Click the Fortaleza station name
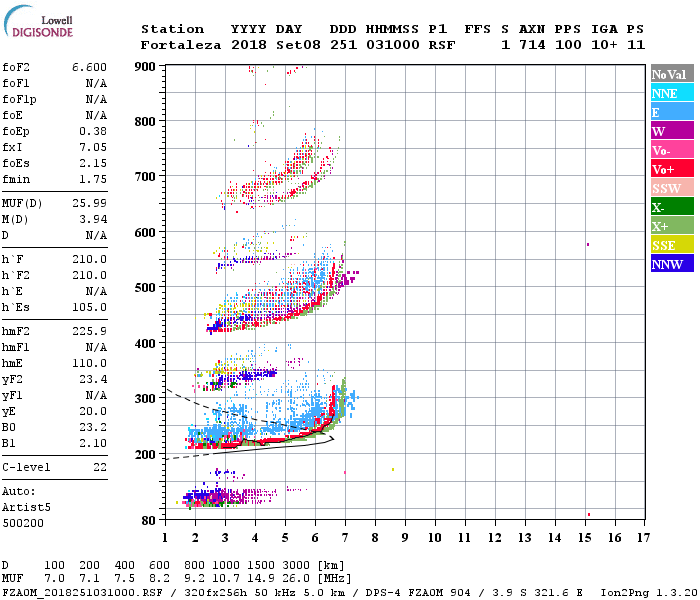The image size is (700, 600). click(x=181, y=45)
